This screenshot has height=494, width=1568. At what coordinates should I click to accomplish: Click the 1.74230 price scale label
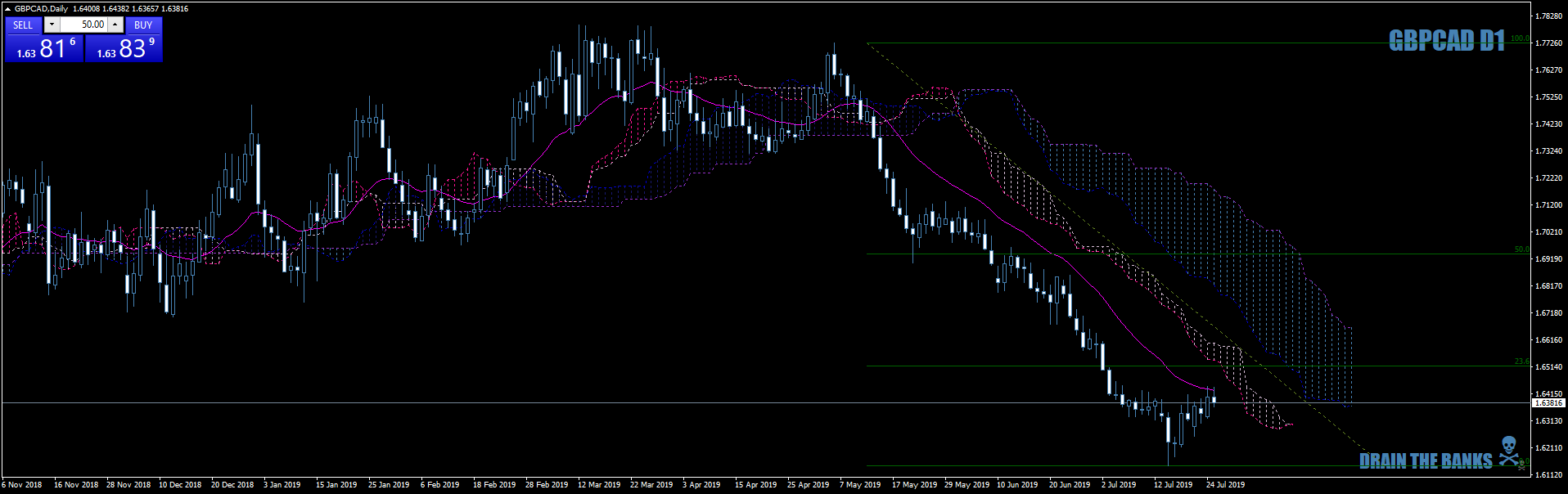pyautogui.click(x=1548, y=124)
